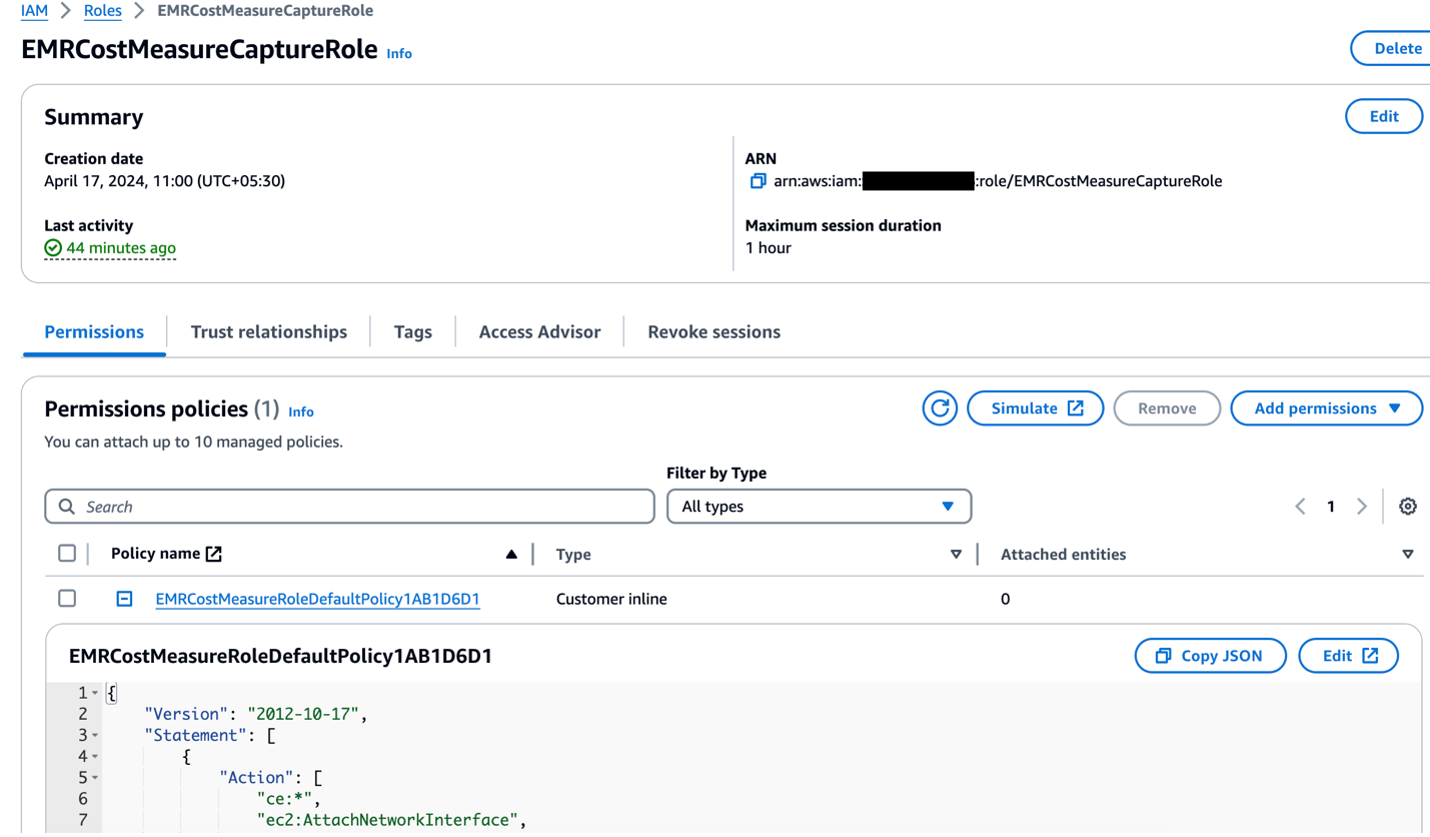The height and width of the screenshot is (837, 1430).
Task: Open the Tags tab
Action: (413, 332)
